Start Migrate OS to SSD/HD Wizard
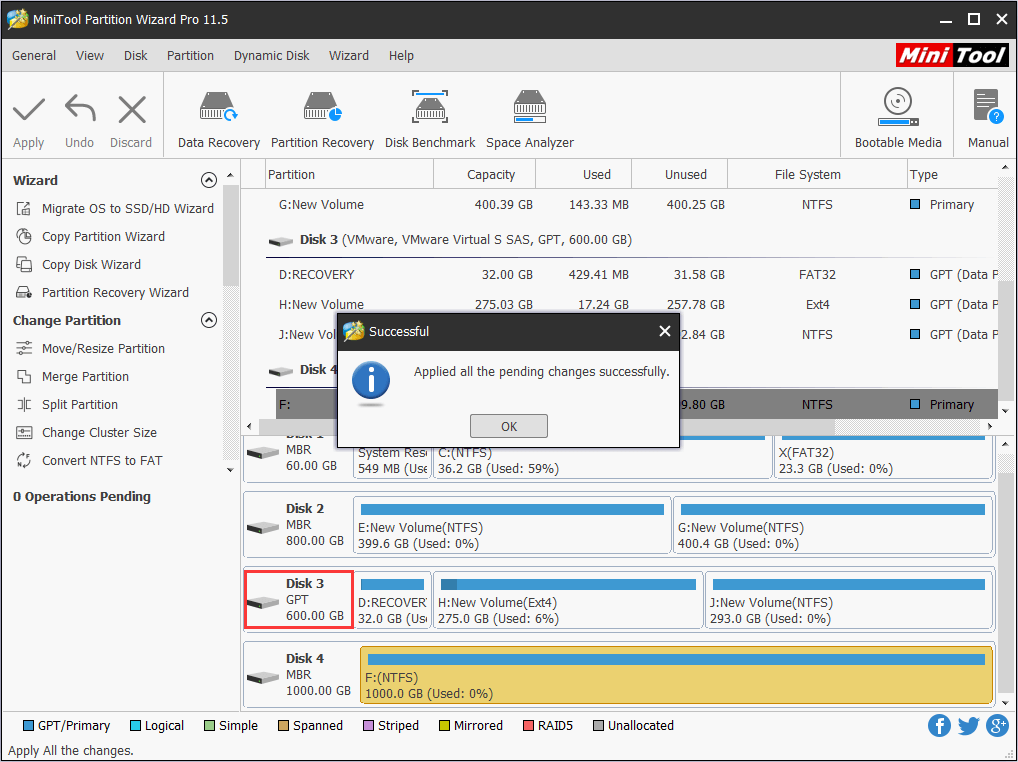1018x762 pixels. [128, 208]
